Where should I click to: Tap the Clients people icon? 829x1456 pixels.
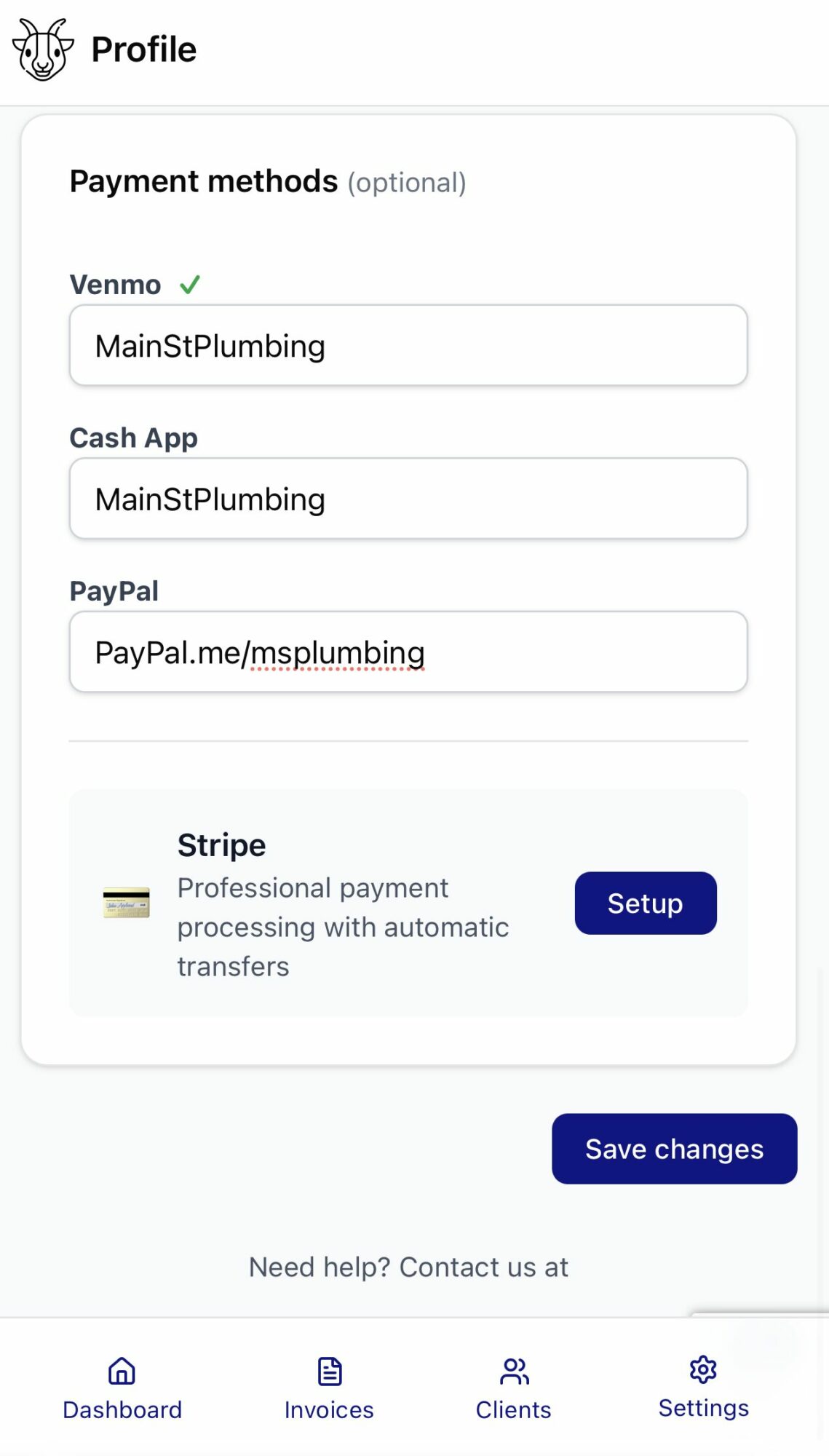[514, 1371]
